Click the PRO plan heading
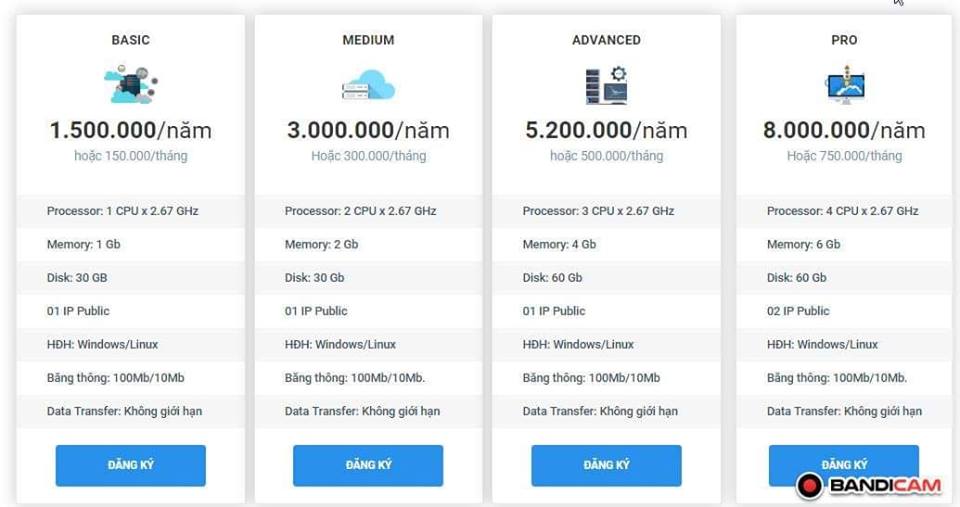Image resolution: width=960 pixels, height=507 pixels. 844,40
